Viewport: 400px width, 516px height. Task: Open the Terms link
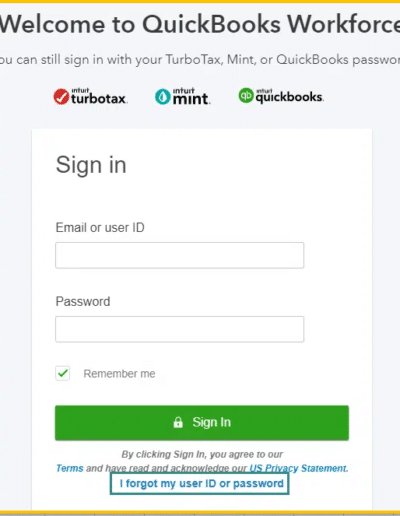(x=70, y=468)
